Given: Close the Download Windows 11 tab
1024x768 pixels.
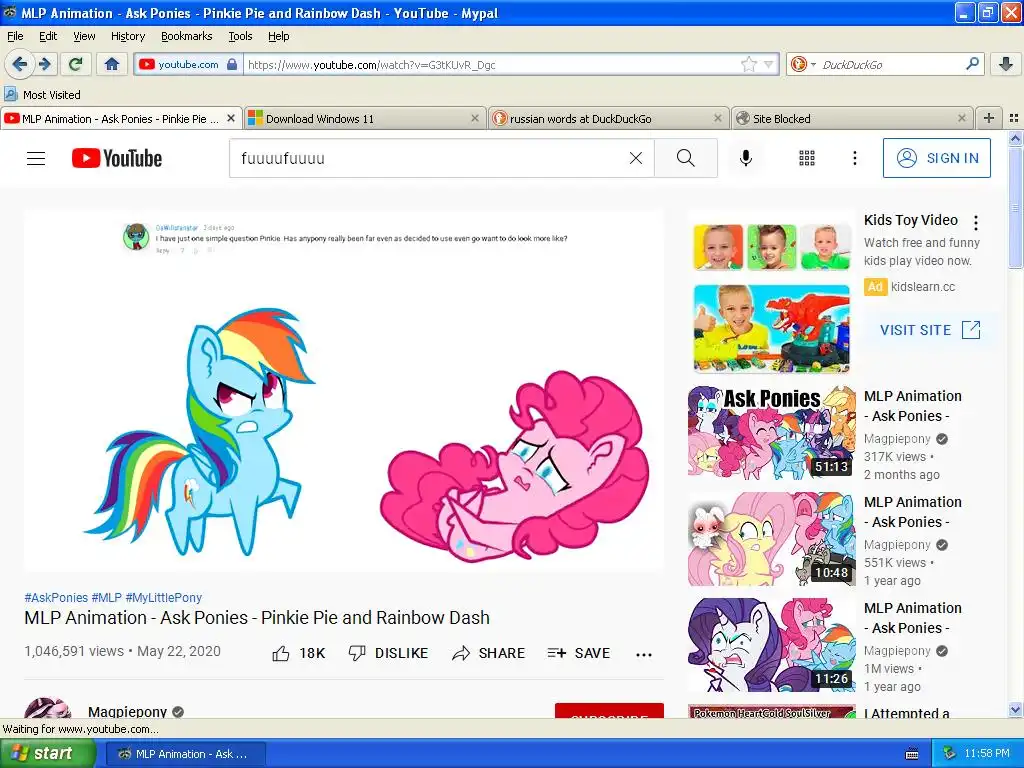Looking at the screenshot, I should [475, 118].
